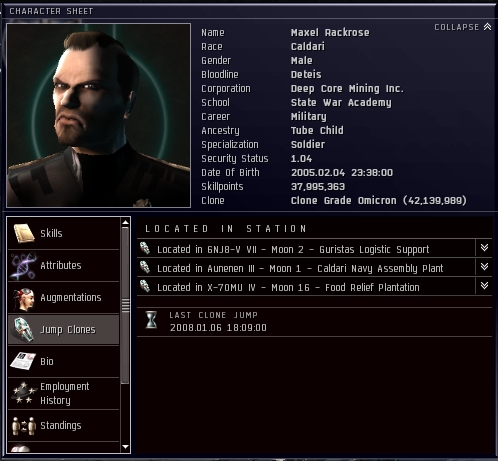Select the Attributes DNA icon
This screenshot has width=498, height=461.
[23, 265]
